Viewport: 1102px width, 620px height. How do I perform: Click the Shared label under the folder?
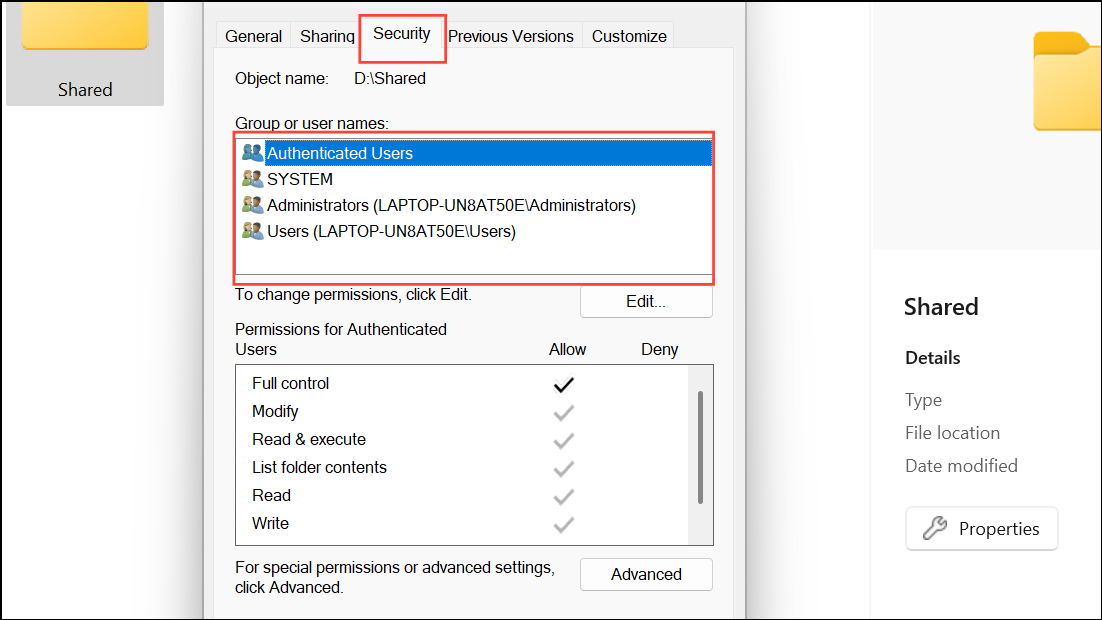[x=85, y=89]
